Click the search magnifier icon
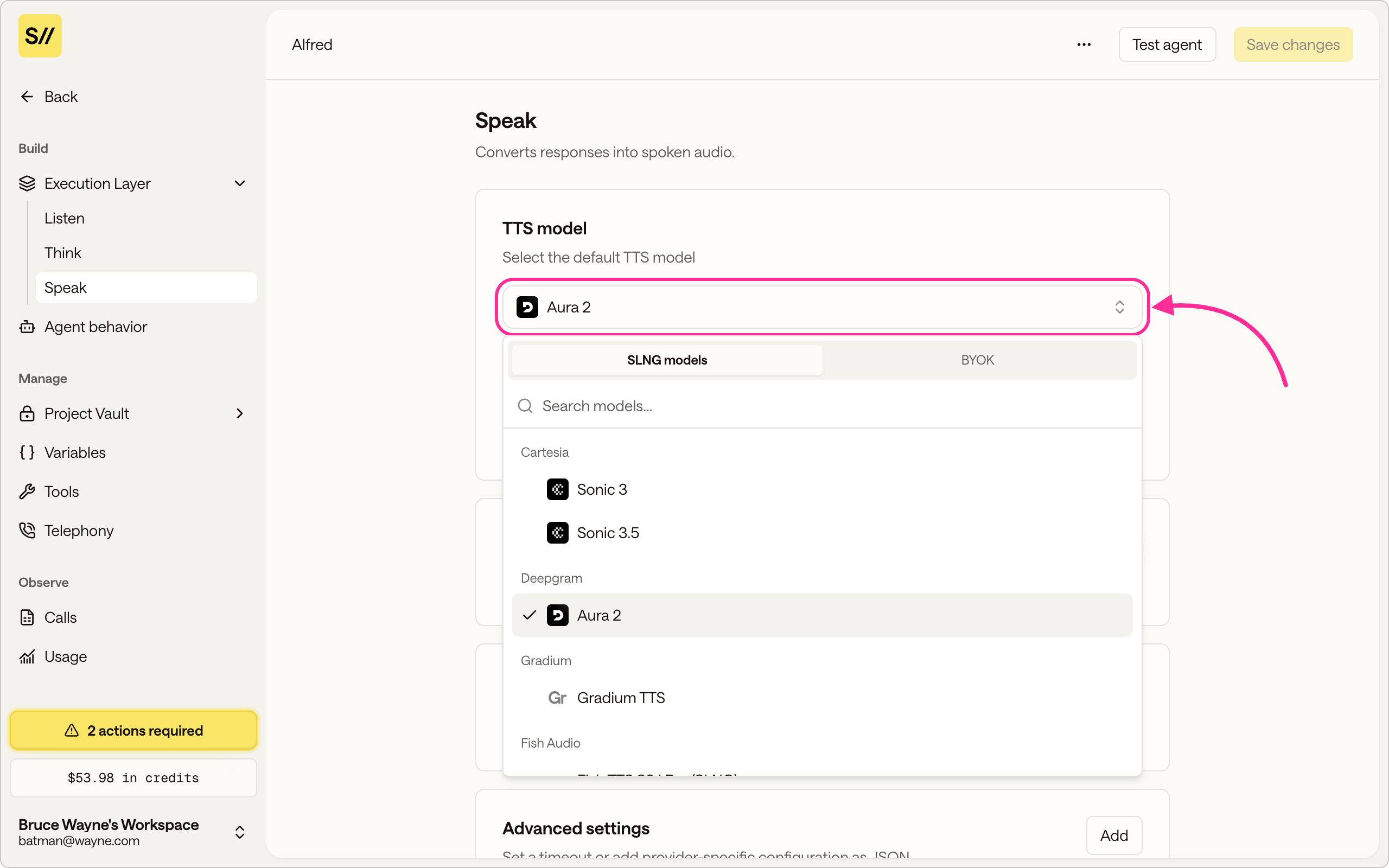 point(525,406)
